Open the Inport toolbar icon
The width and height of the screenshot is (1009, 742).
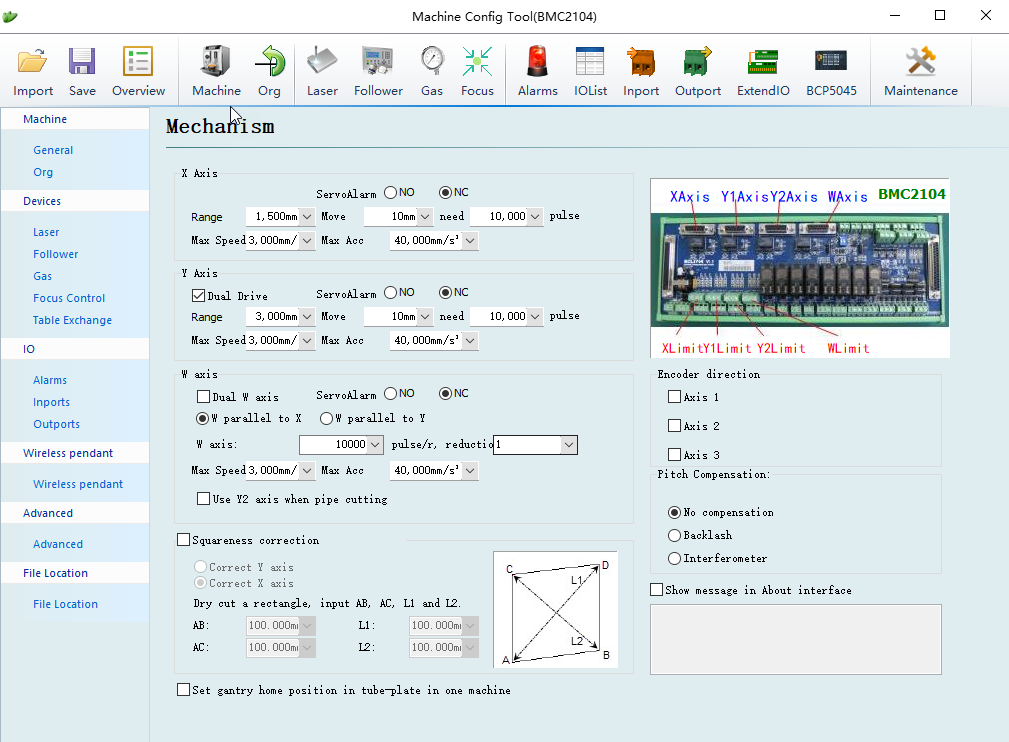tap(641, 62)
